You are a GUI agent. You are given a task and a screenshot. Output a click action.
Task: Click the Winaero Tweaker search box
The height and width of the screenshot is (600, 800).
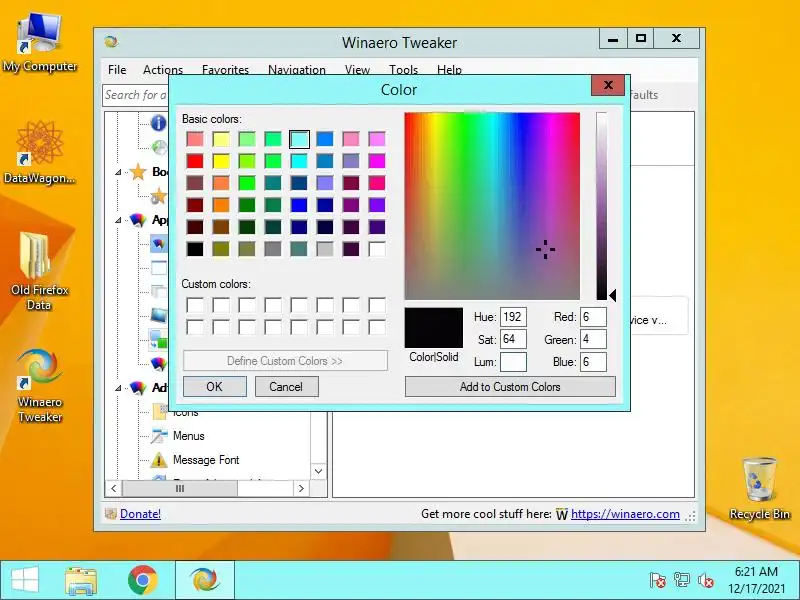click(136, 95)
